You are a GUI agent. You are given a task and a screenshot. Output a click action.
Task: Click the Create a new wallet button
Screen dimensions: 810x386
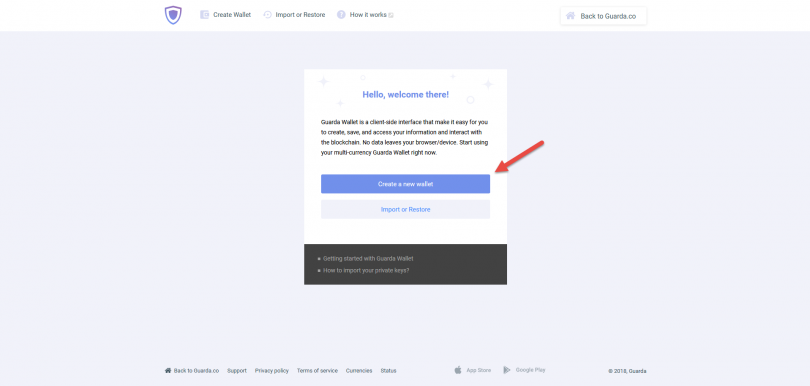[406, 184]
